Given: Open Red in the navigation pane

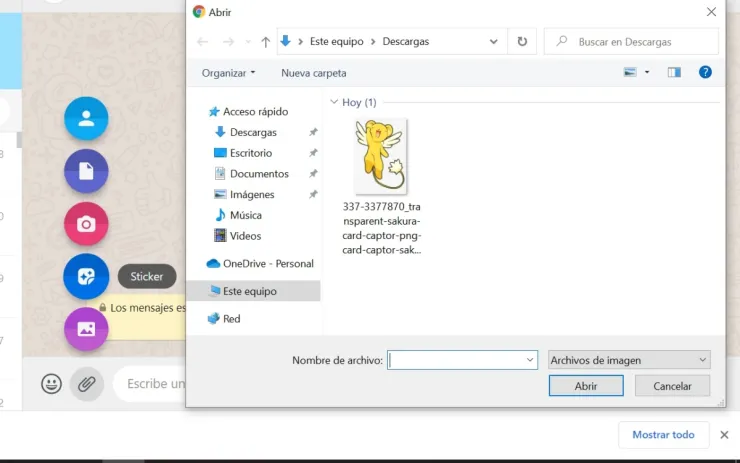Looking at the screenshot, I should pyautogui.click(x=224, y=319).
